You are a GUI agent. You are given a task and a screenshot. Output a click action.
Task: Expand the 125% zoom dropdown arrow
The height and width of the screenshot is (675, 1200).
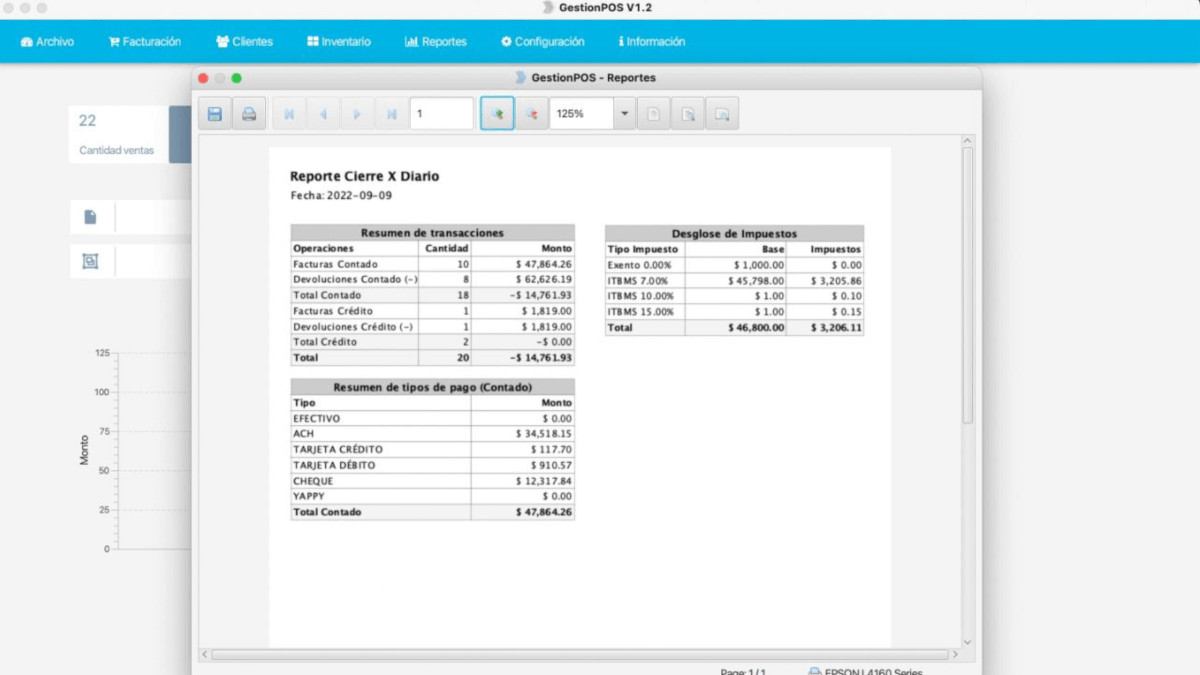point(625,114)
